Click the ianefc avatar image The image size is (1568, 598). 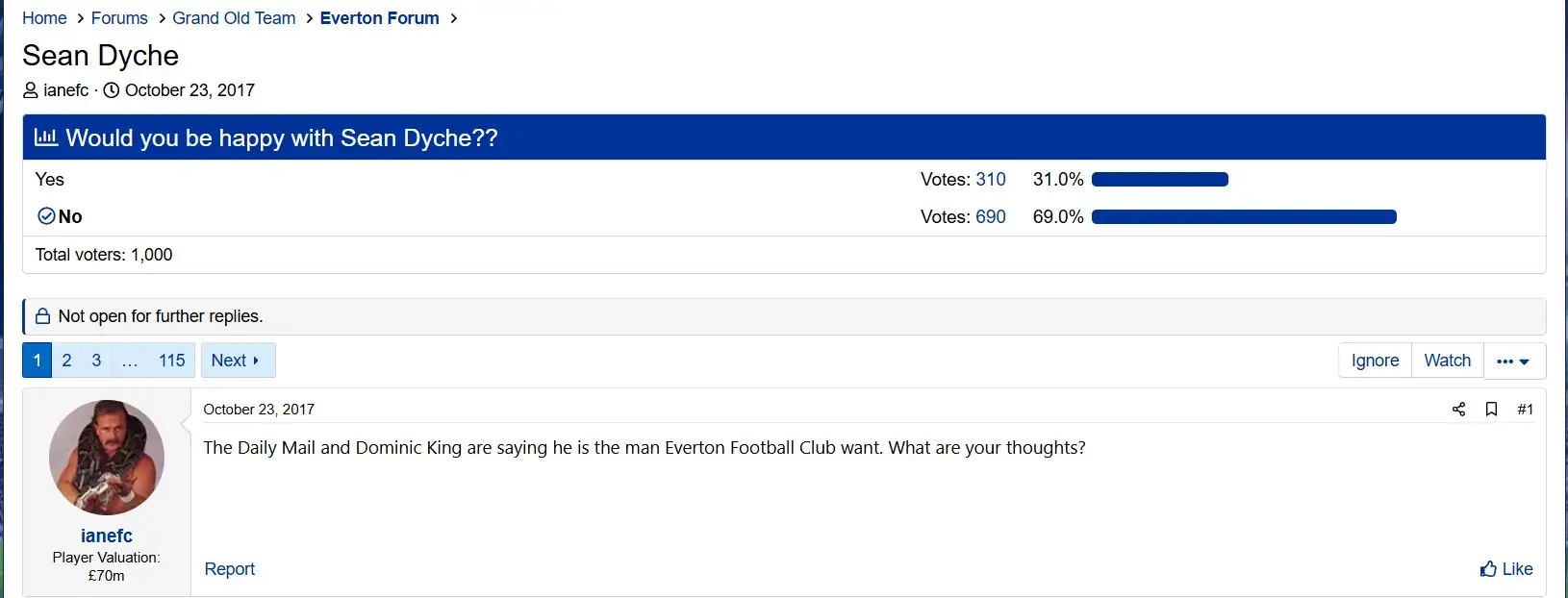107,458
